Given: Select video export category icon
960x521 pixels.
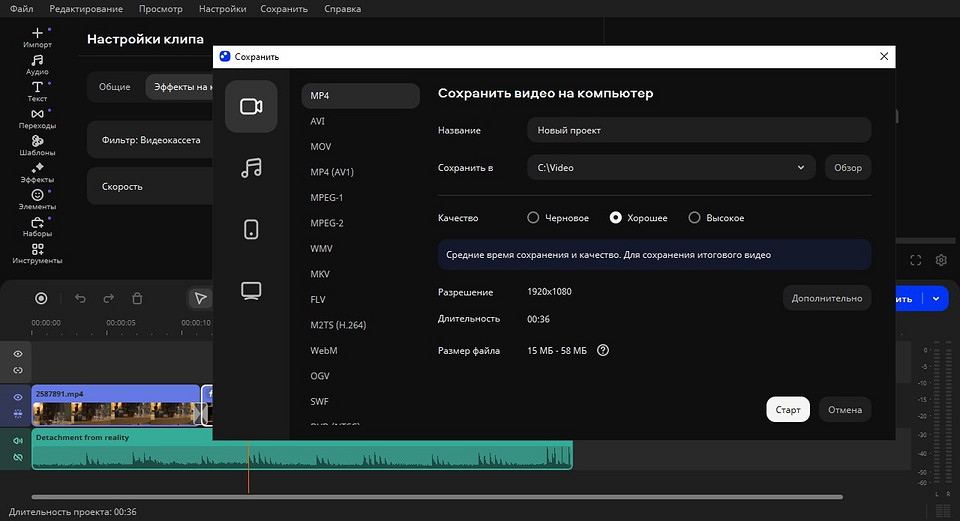Looking at the screenshot, I should click(x=251, y=107).
